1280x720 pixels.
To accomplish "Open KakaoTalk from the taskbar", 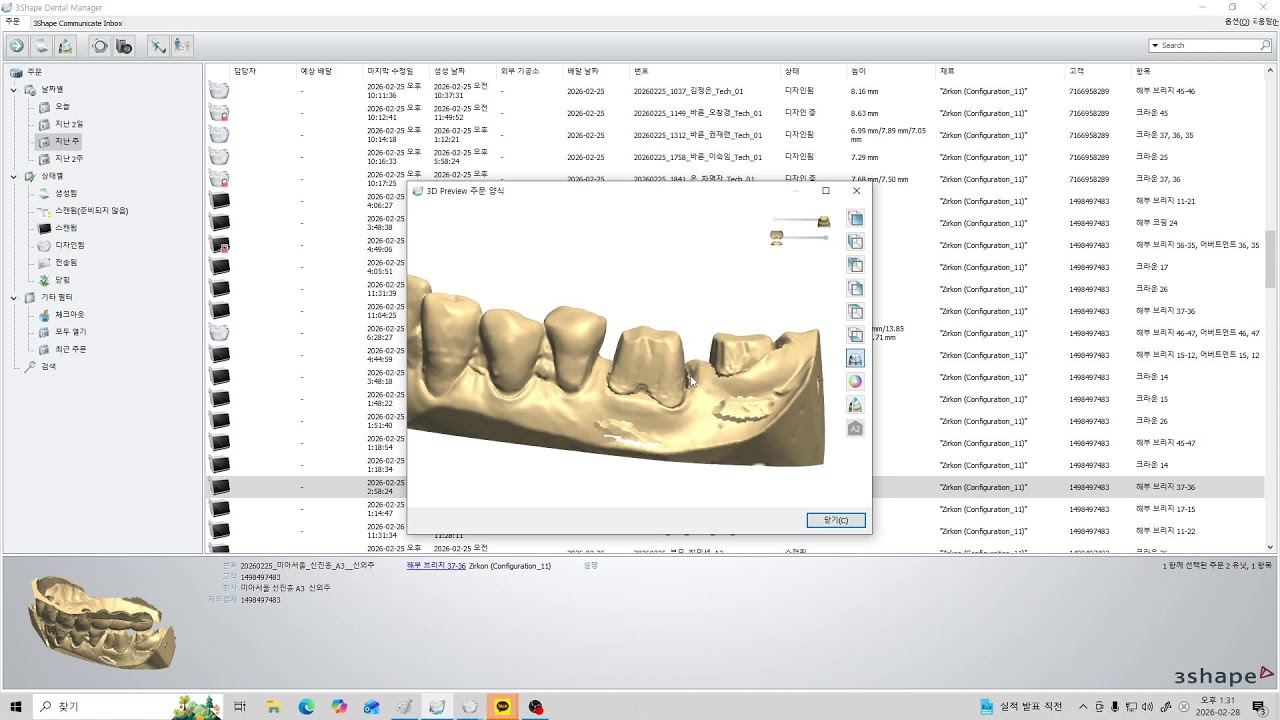I will pos(502,707).
